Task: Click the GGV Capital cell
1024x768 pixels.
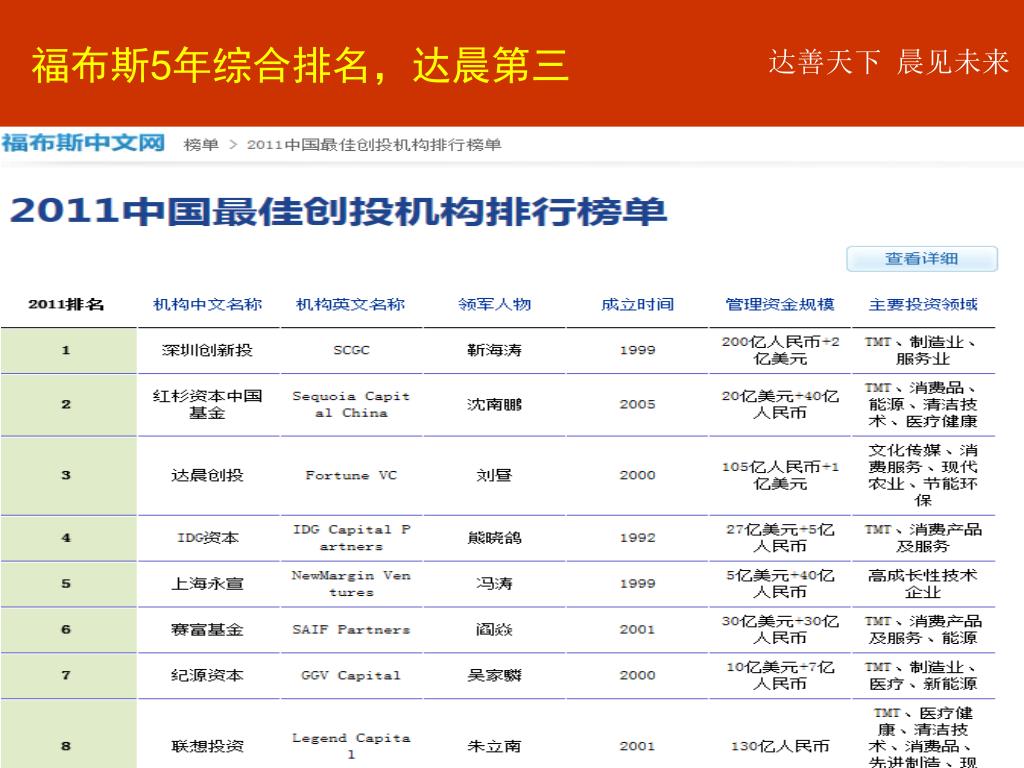Action: (351, 675)
